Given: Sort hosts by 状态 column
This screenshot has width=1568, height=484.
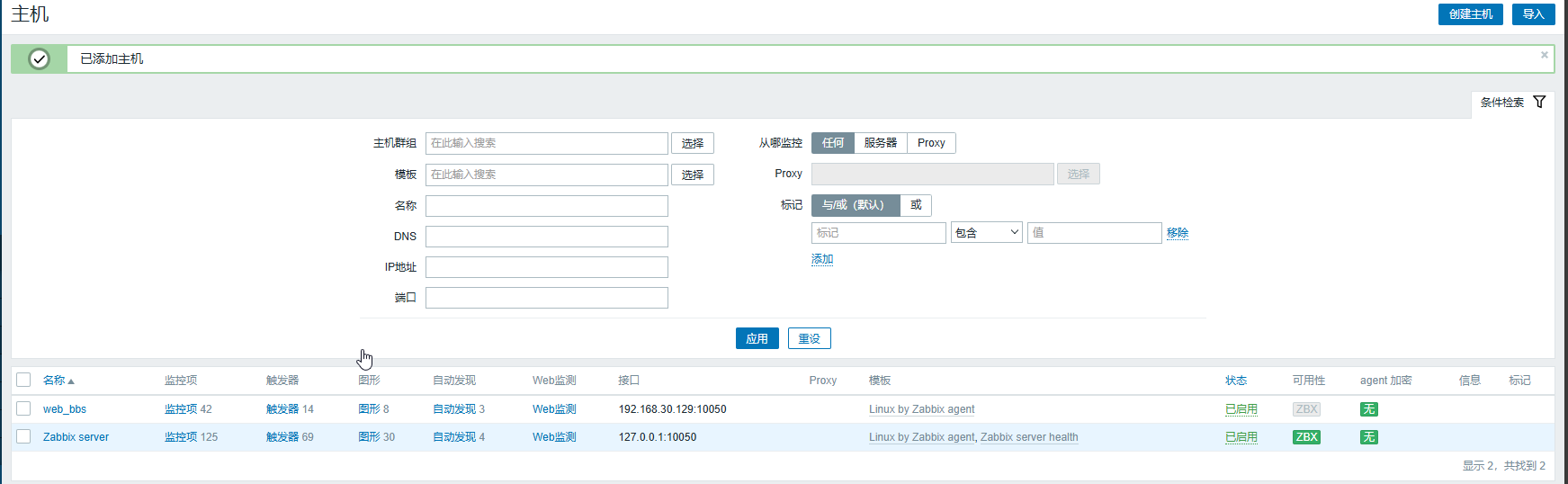Looking at the screenshot, I should point(1236,381).
